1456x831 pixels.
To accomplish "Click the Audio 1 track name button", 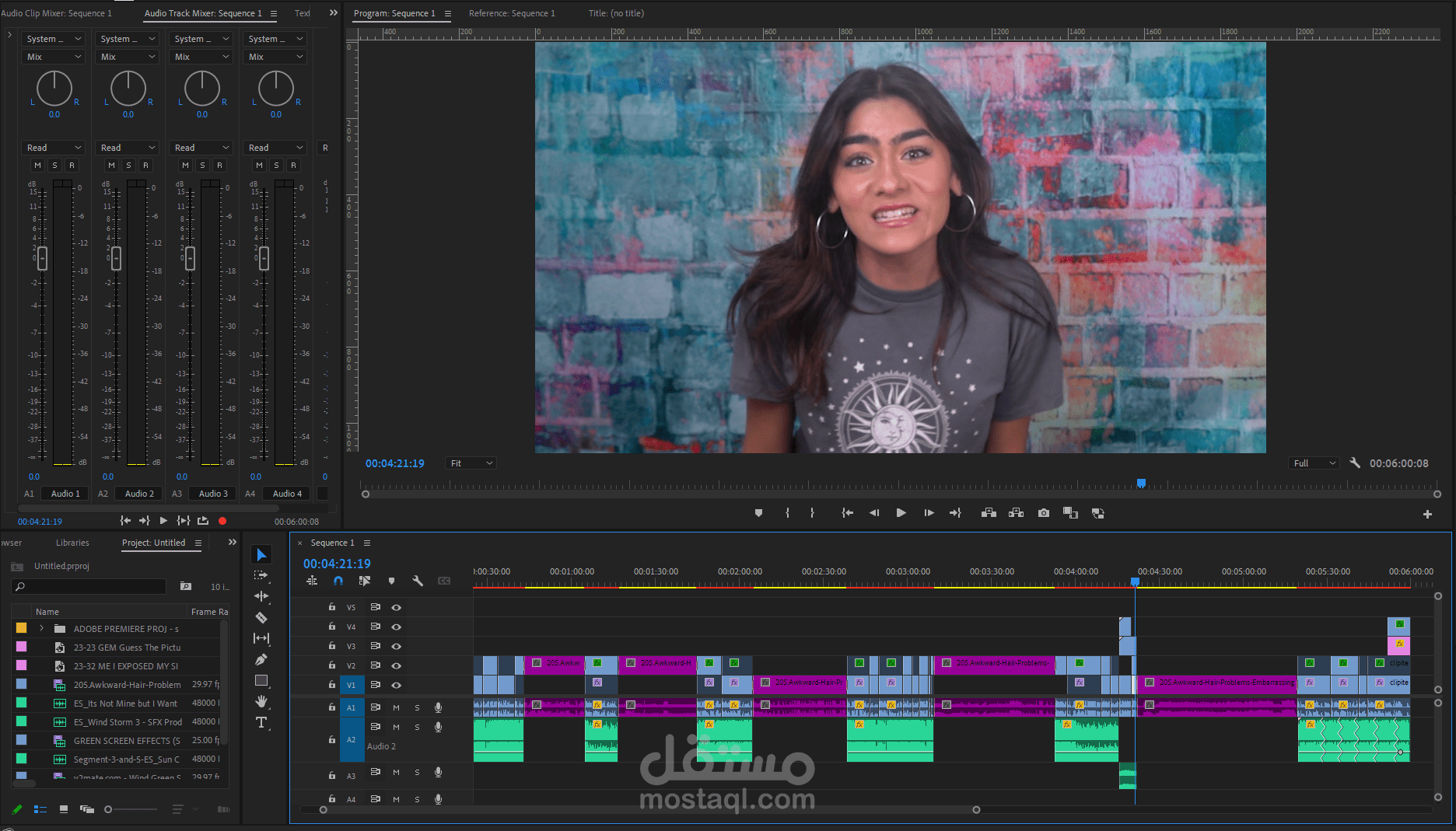I will point(65,494).
